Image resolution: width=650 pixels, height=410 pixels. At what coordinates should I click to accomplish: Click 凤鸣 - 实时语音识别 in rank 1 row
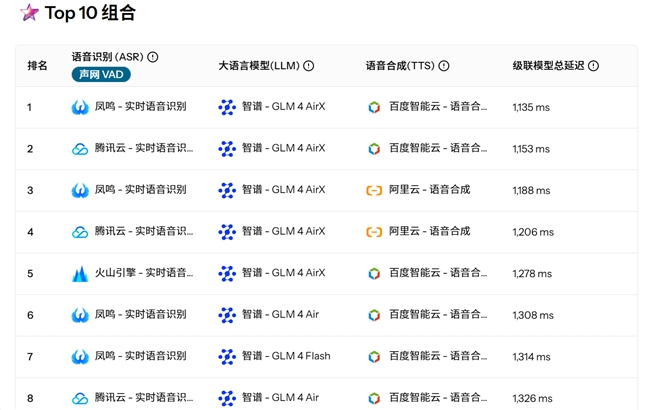click(141, 107)
